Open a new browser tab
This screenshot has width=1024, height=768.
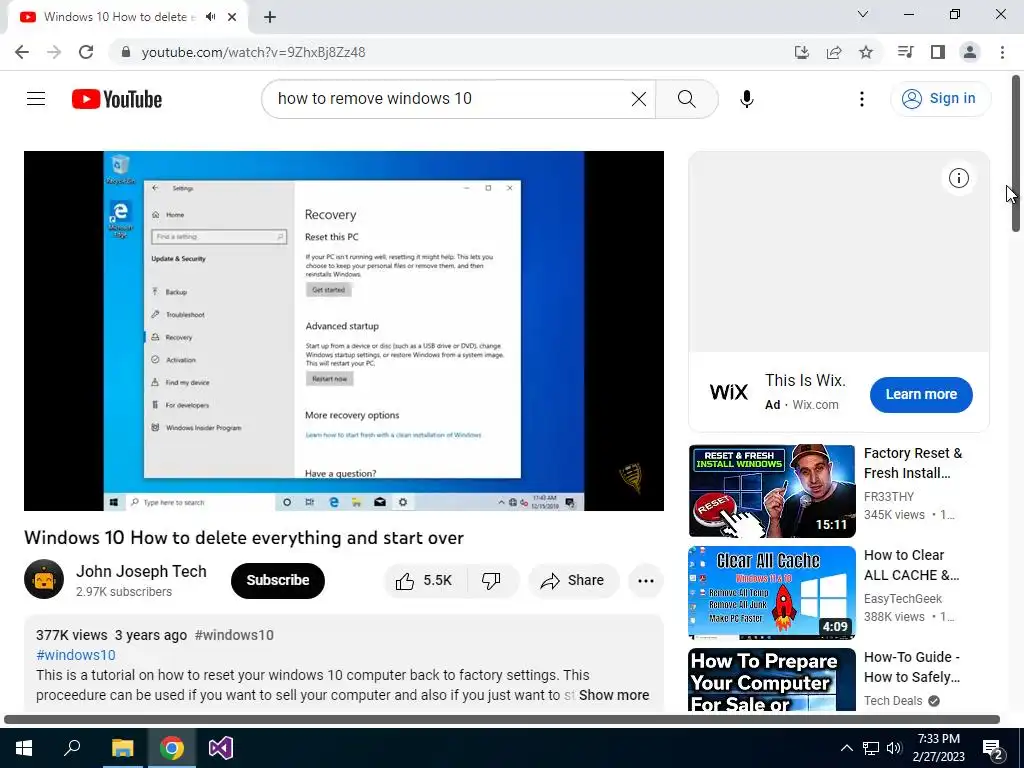(270, 17)
